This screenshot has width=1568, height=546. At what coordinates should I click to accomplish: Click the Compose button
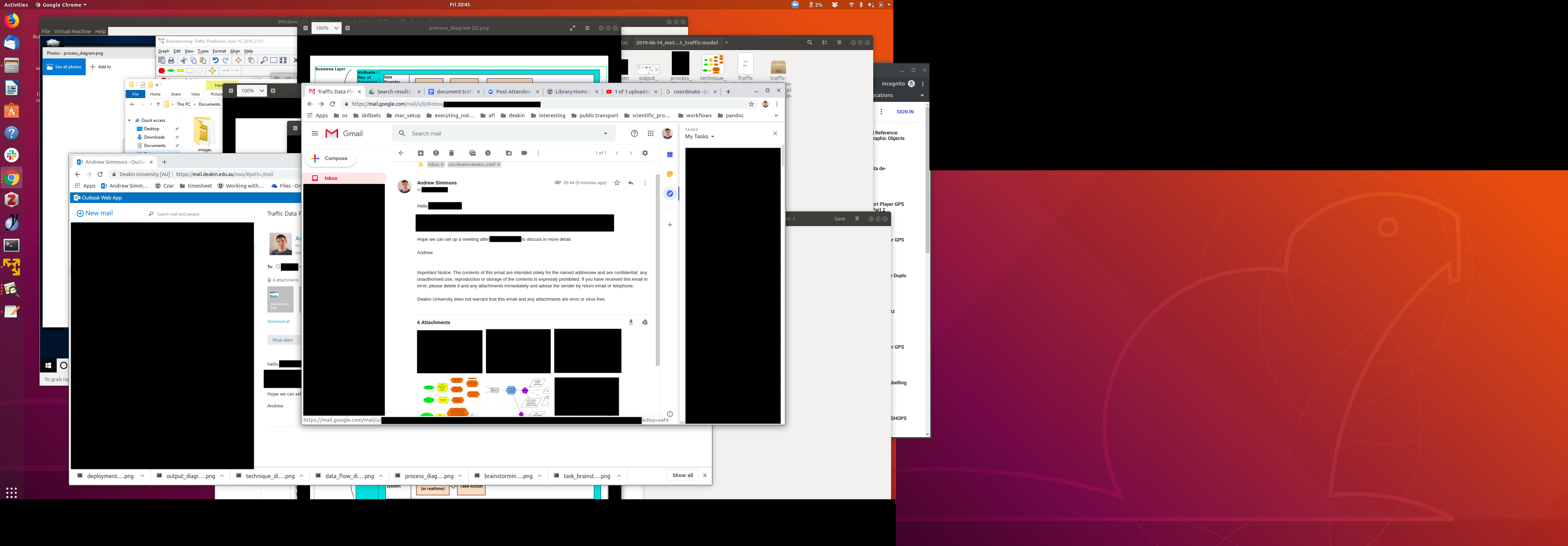tap(330, 158)
